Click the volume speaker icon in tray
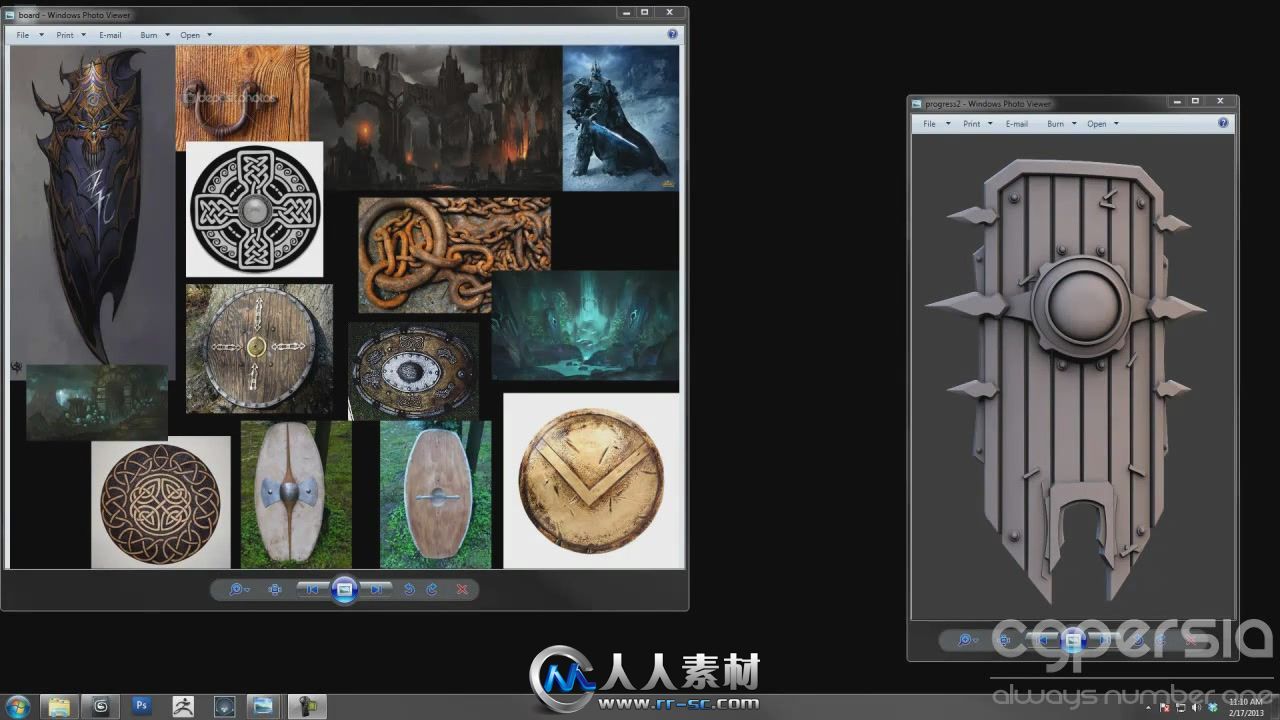The image size is (1280, 720). 1196,708
